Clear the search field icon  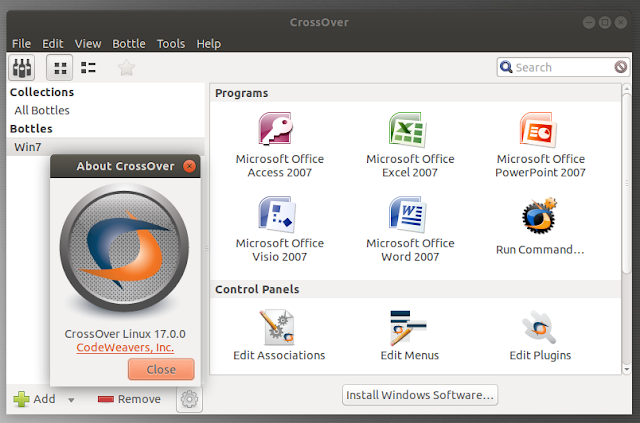coord(620,67)
